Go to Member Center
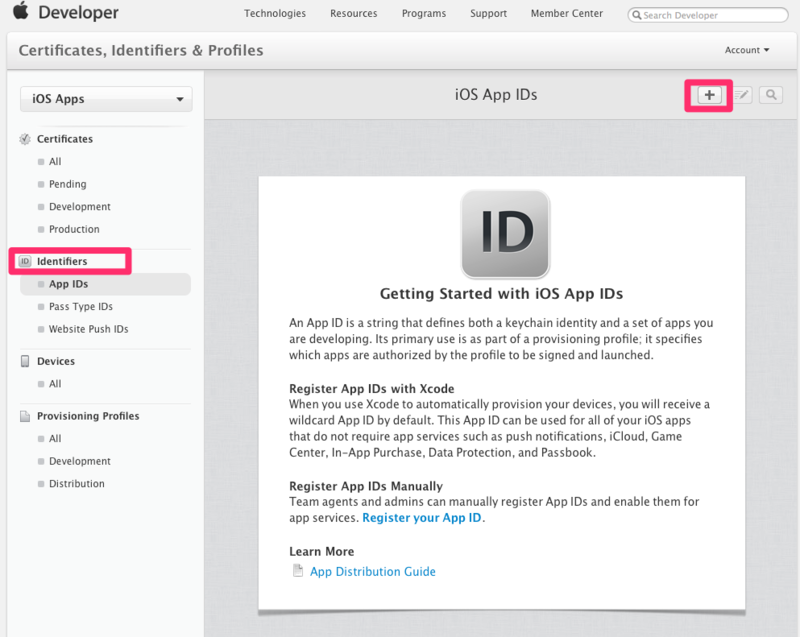The image size is (800, 637). click(566, 13)
